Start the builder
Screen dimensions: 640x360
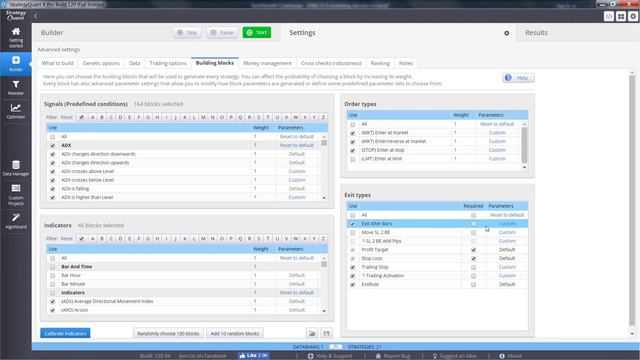point(257,32)
